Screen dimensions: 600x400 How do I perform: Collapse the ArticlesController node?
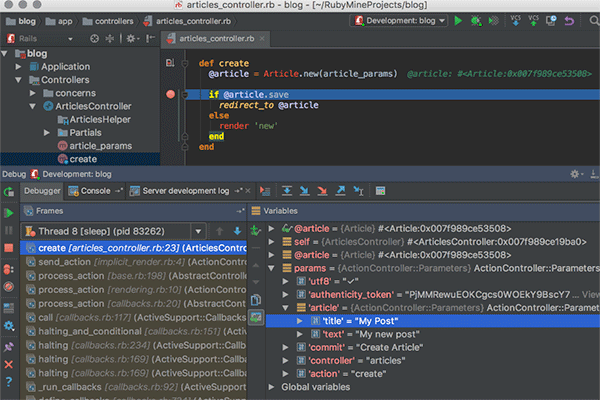pos(33,106)
